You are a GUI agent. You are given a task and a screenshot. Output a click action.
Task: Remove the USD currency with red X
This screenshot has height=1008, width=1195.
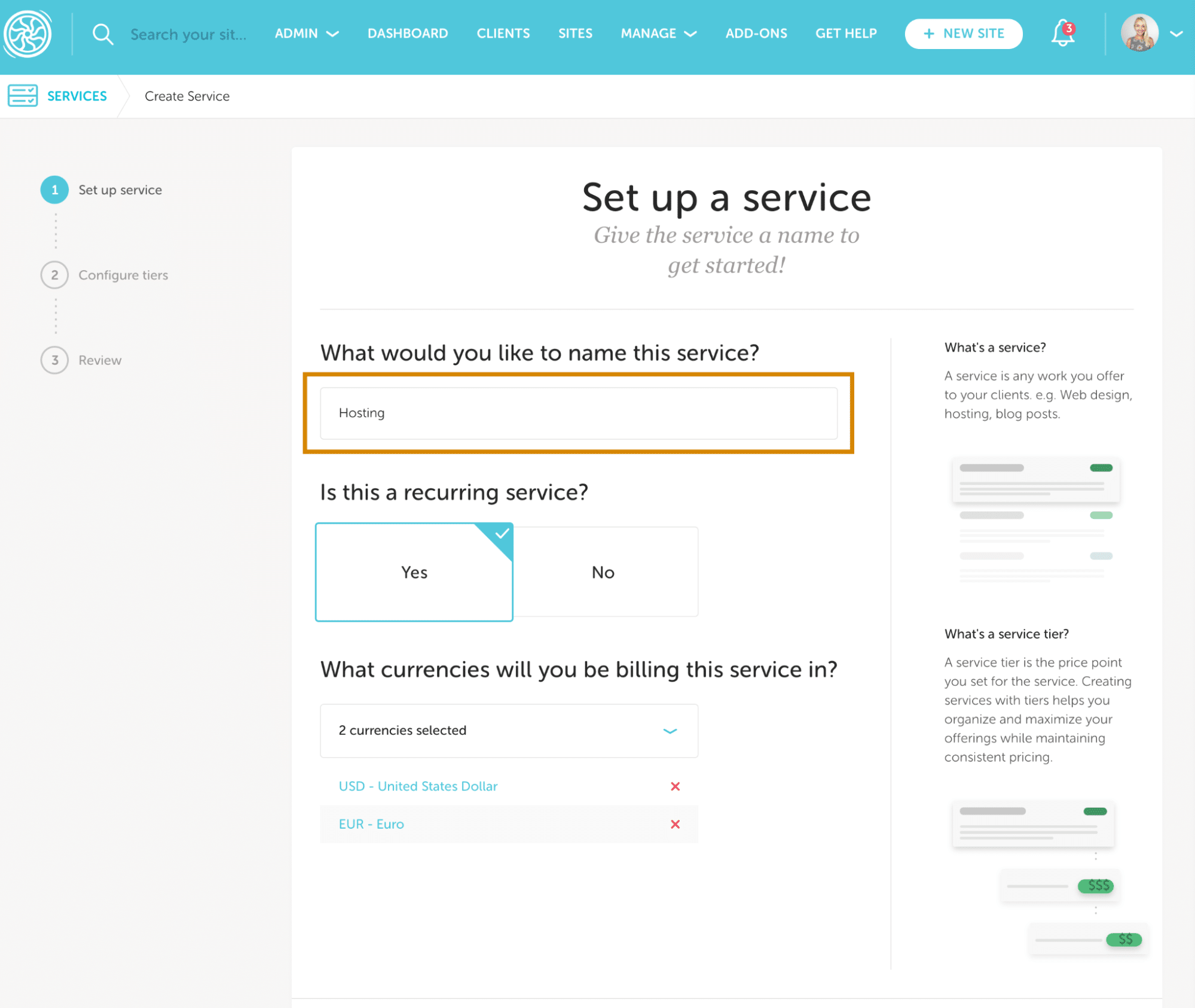(675, 786)
